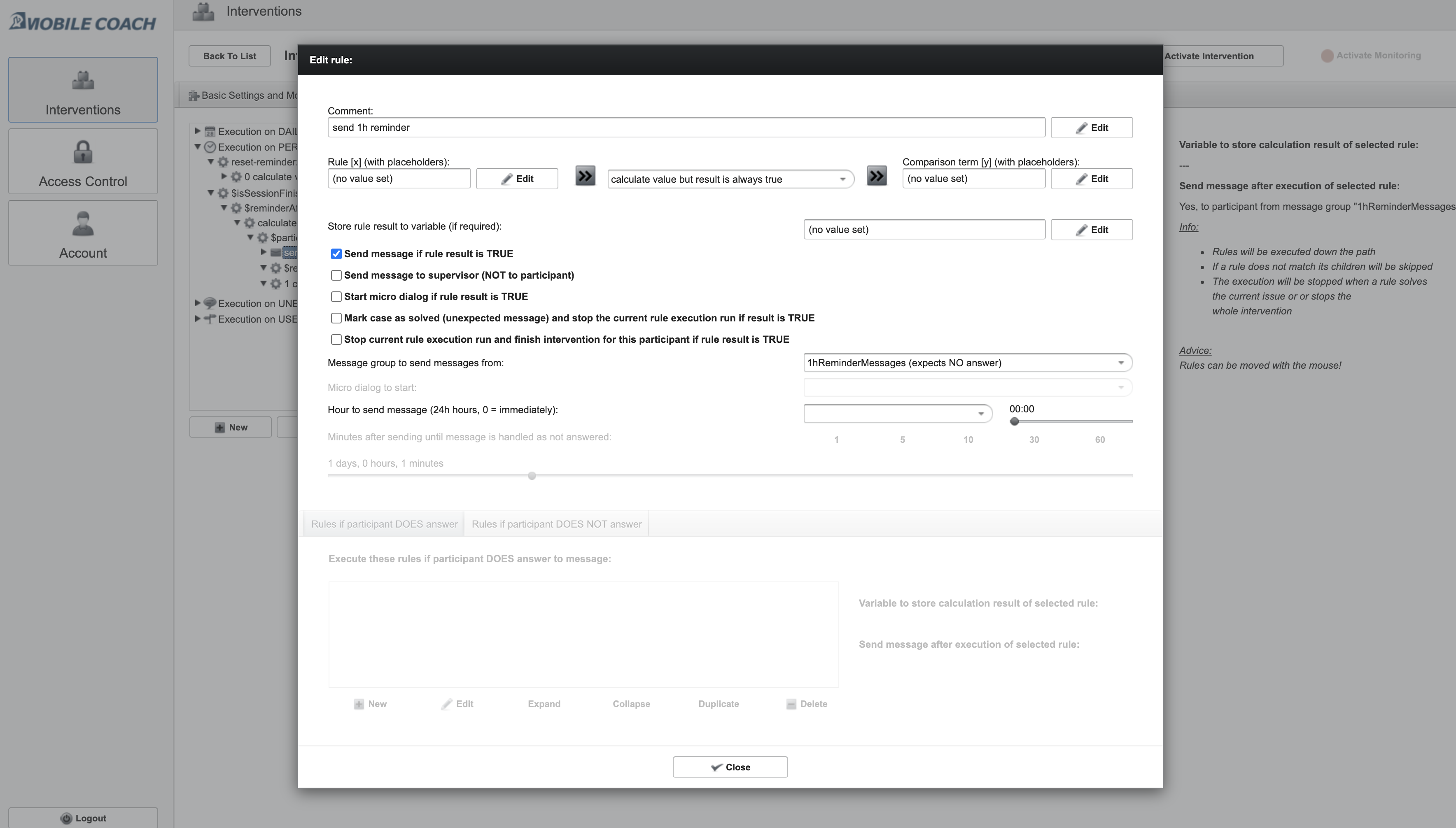
Task: Click Back To List button
Action: pyautogui.click(x=229, y=56)
